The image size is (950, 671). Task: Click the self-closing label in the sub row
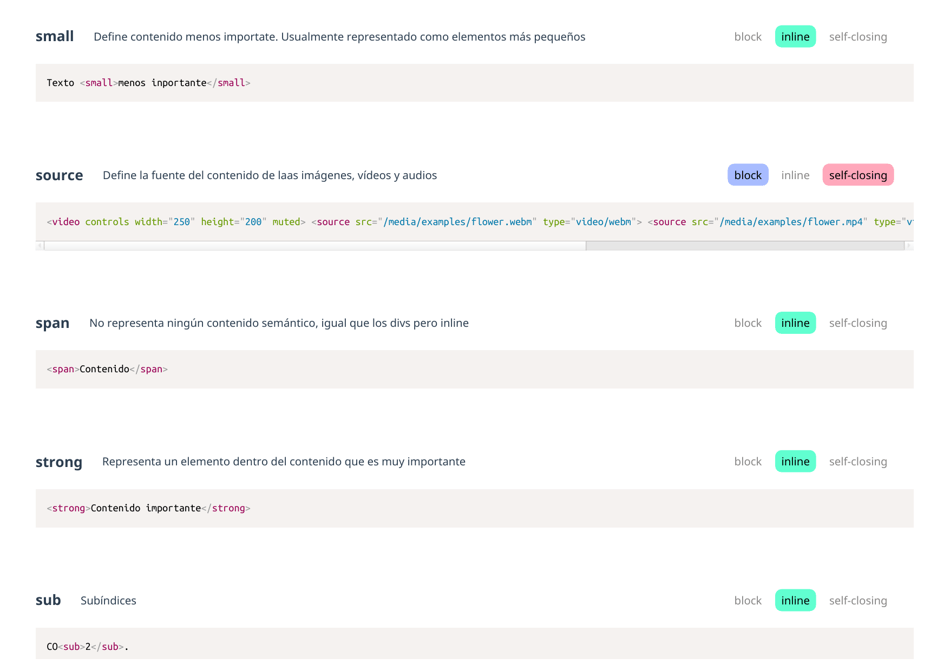click(x=857, y=600)
